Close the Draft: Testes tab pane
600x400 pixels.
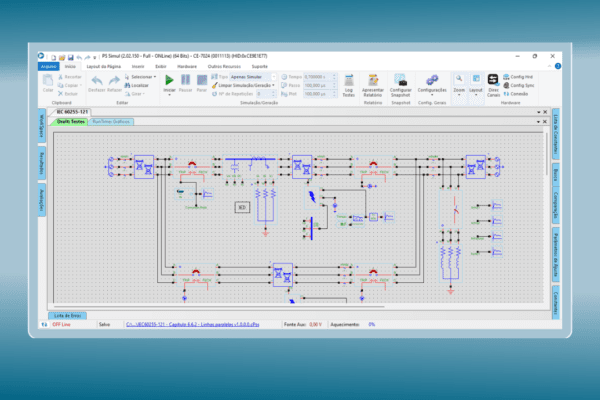[545, 122]
